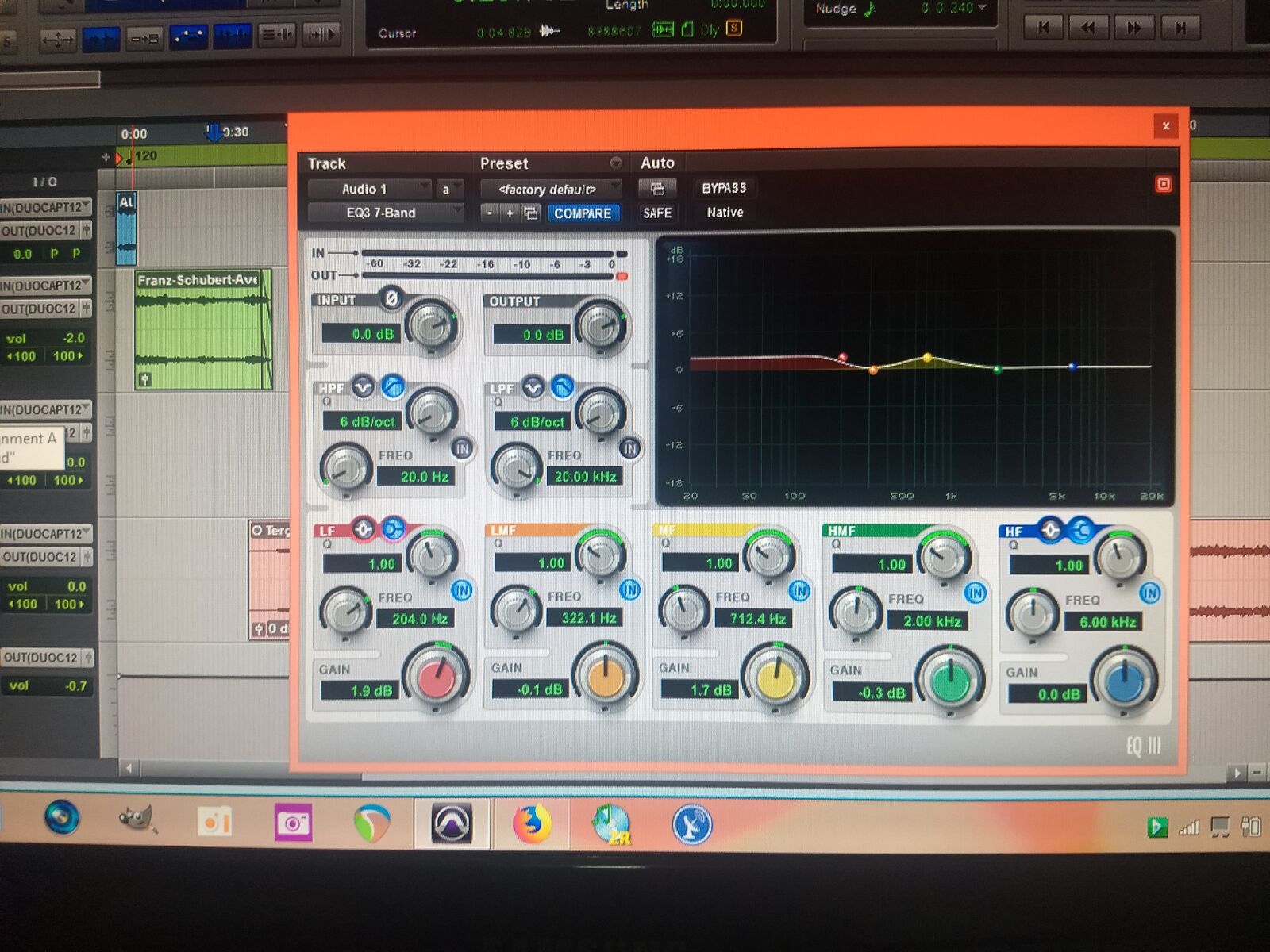Click the MF gain 1.7 dB field
The height and width of the screenshot is (952, 1270).
700,689
